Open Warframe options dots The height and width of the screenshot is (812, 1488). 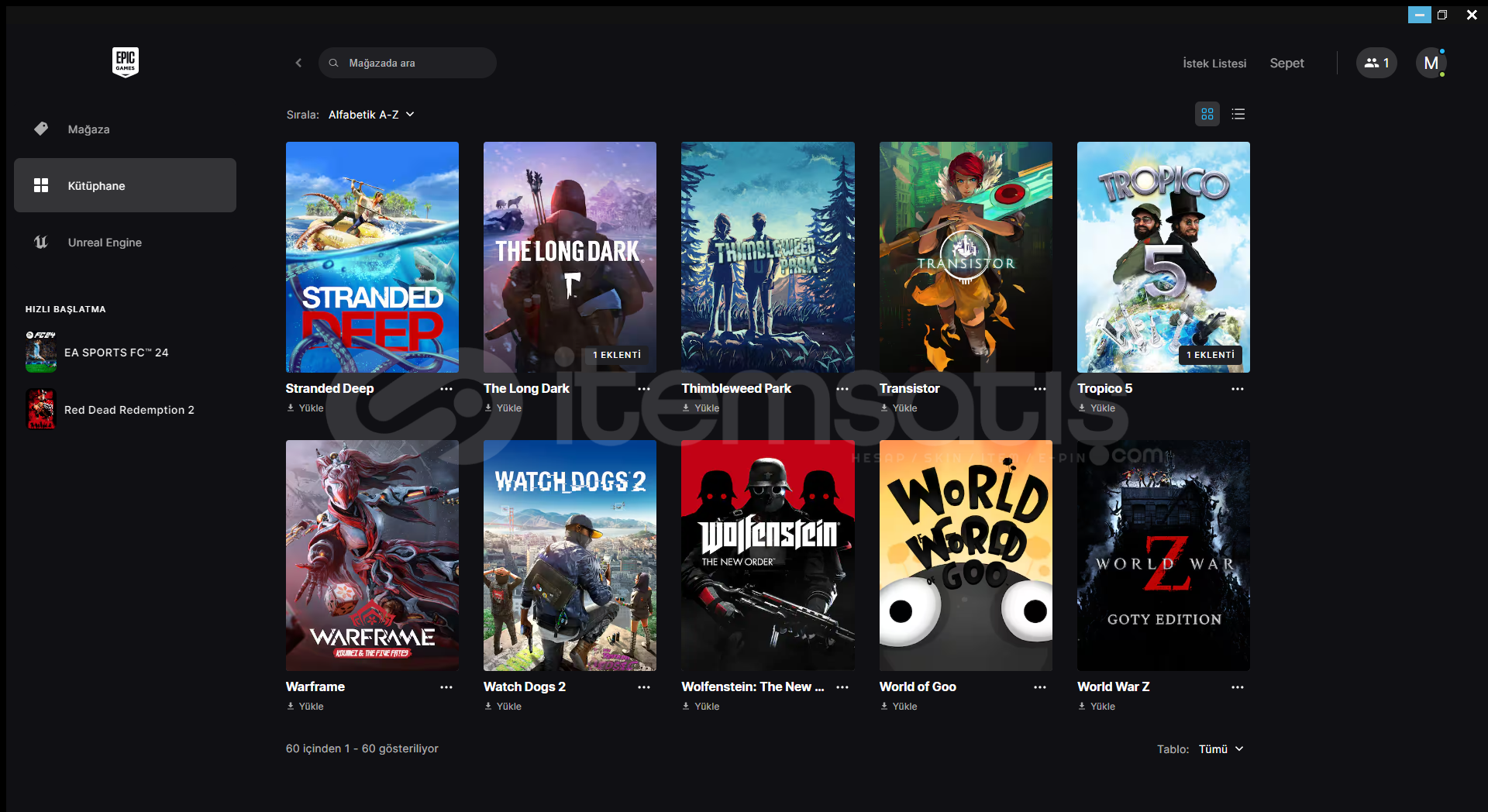(x=446, y=687)
